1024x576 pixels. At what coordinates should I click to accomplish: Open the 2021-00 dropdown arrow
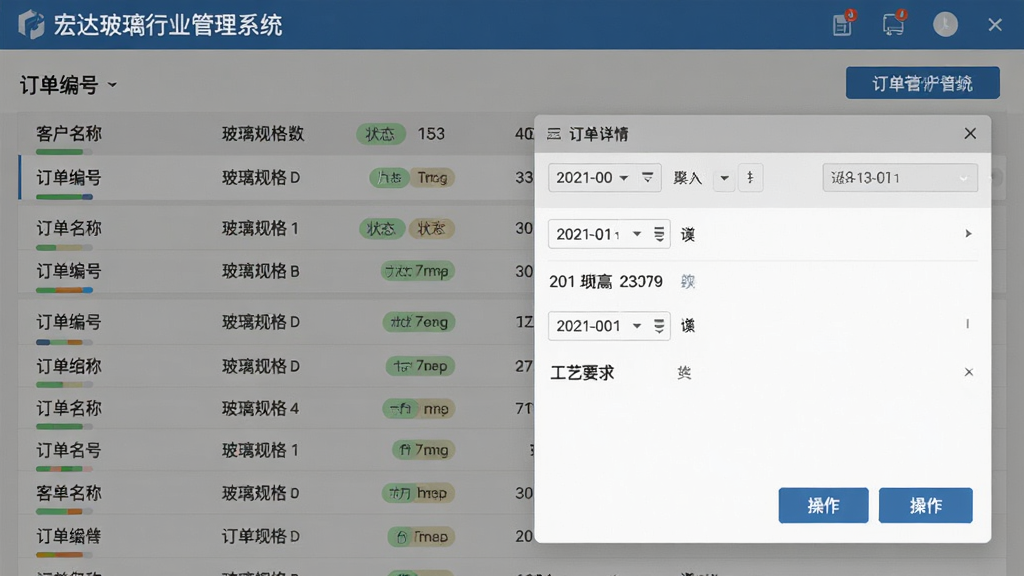pyautogui.click(x=624, y=178)
